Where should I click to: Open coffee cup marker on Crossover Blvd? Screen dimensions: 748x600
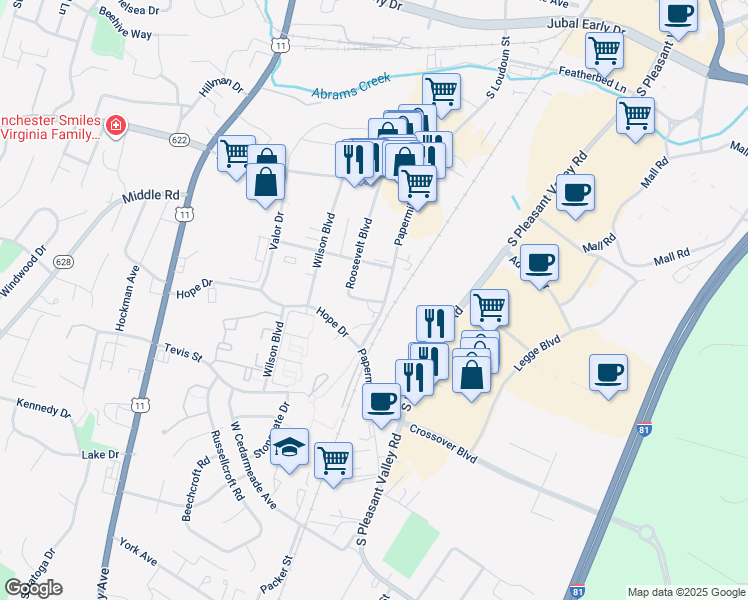click(381, 403)
